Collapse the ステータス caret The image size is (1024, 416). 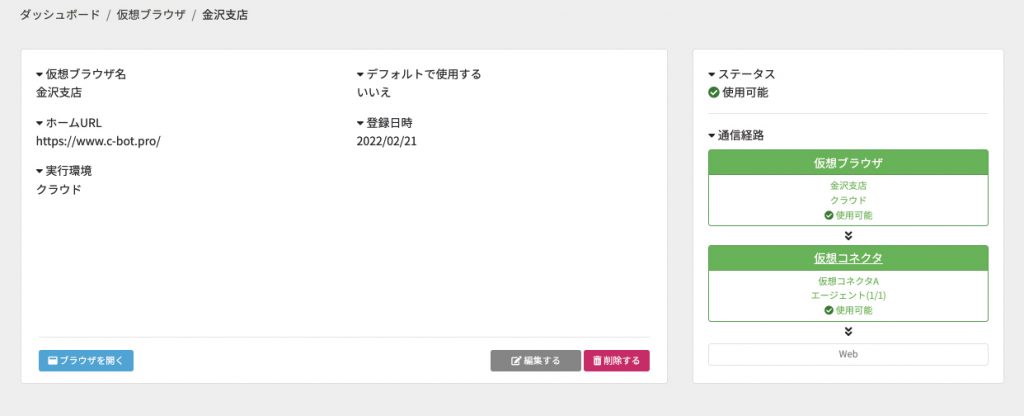[712, 74]
